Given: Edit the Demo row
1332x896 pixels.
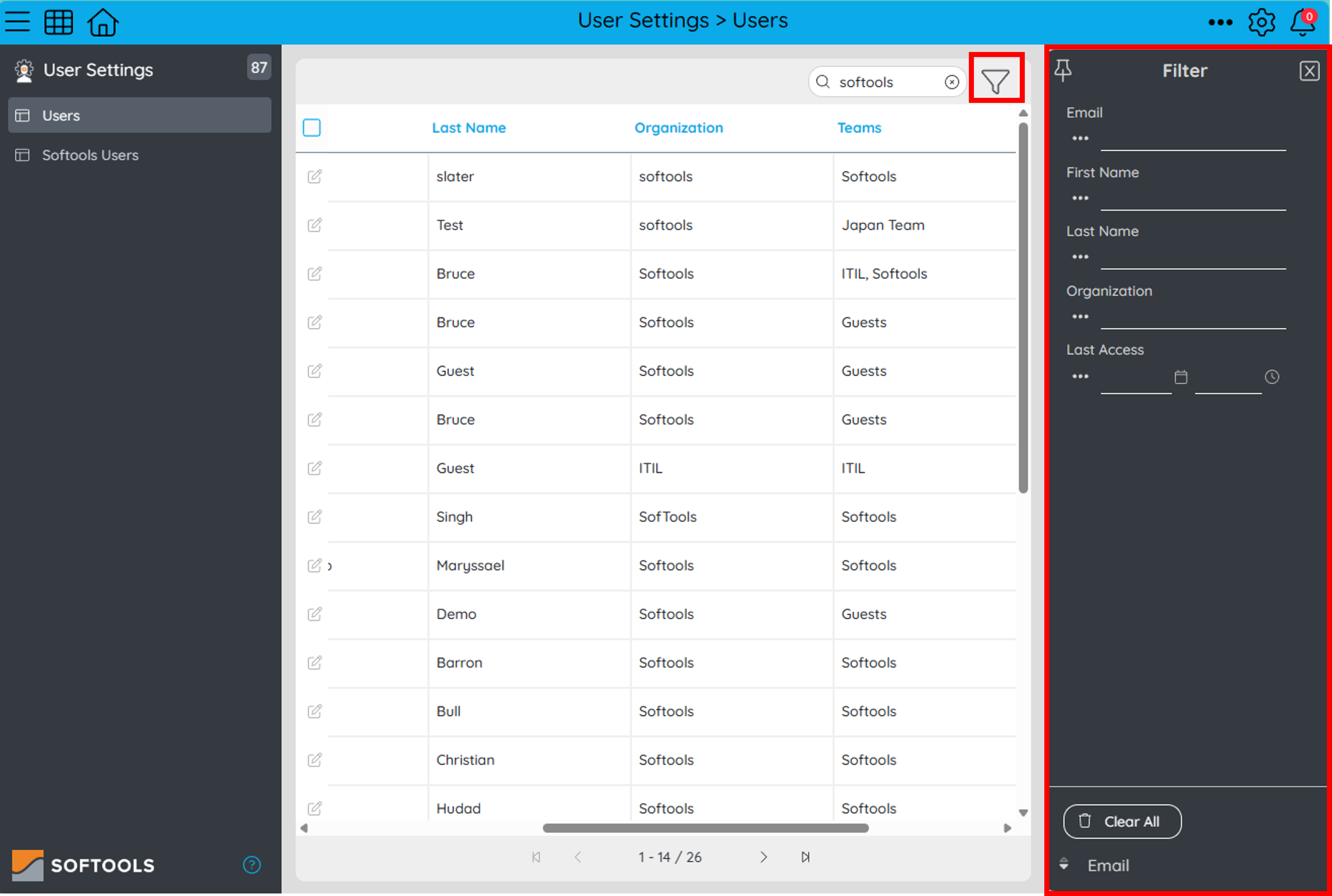Looking at the screenshot, I should tap(315, 614).
